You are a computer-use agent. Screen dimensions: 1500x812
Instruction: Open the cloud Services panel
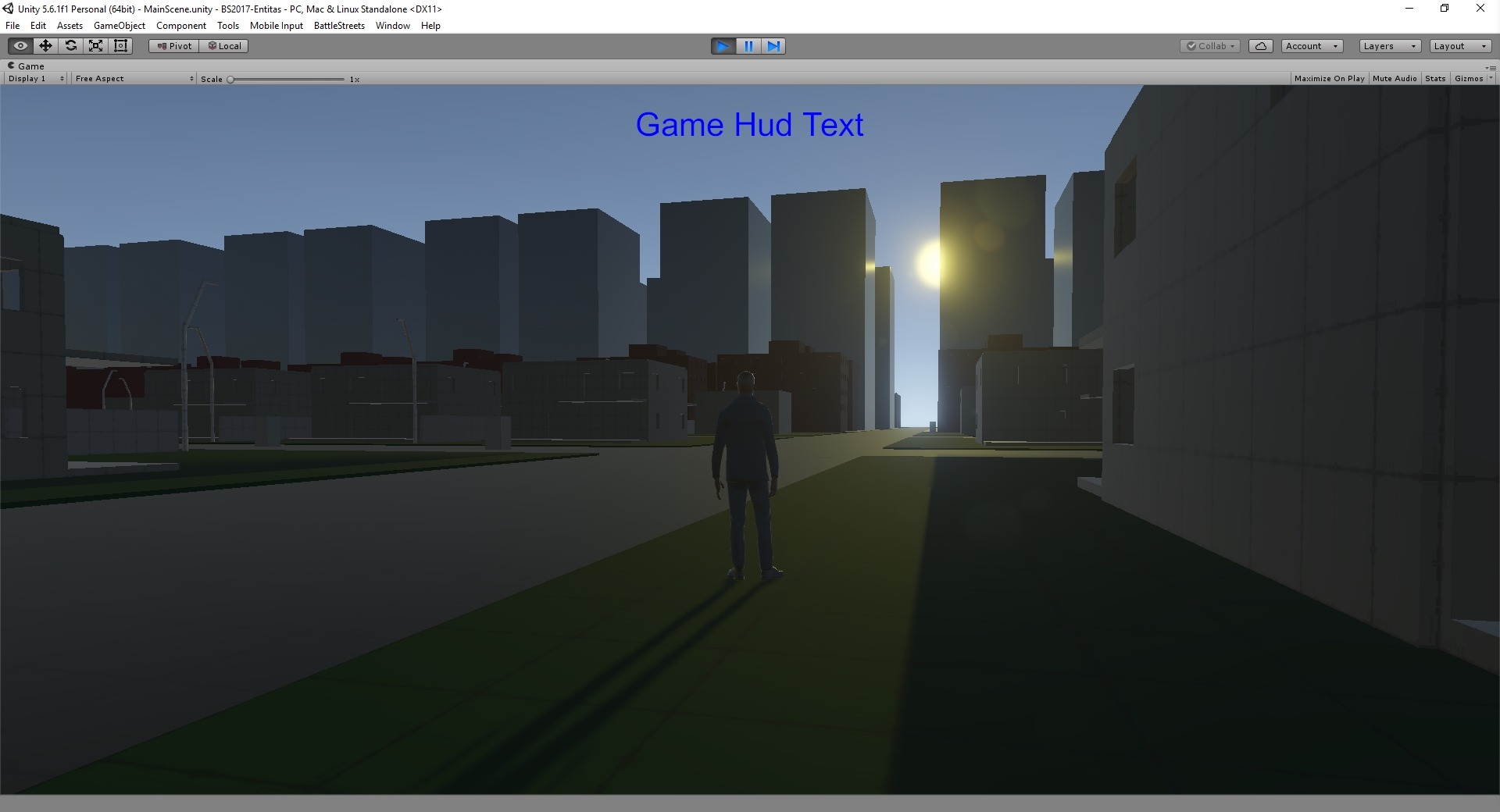(x=1260, y=46)
